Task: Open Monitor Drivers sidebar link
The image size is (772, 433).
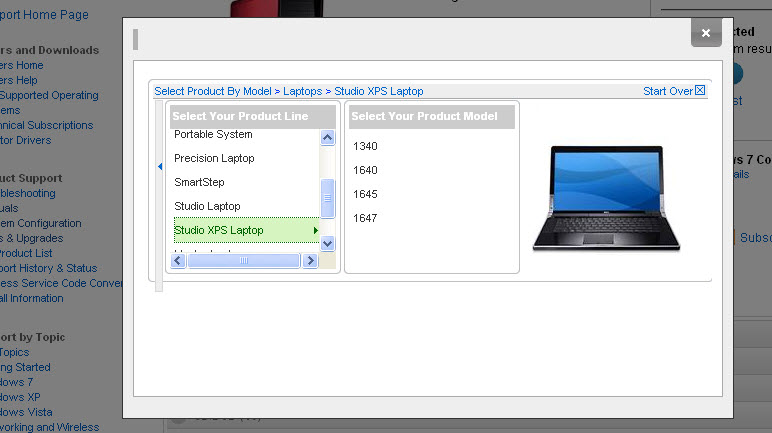Action: (x=26, y=140)
